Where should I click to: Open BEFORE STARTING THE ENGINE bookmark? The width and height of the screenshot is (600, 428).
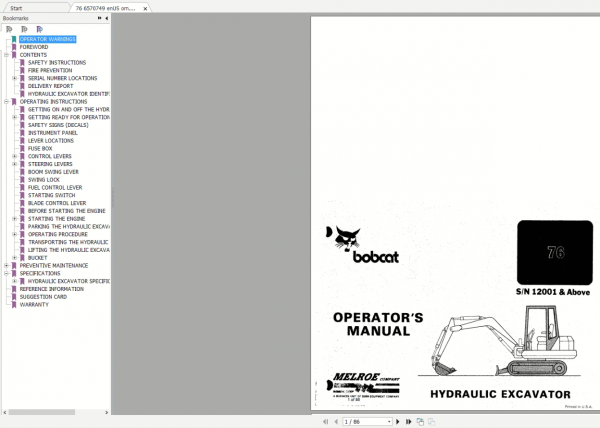(x=67, y=211)
